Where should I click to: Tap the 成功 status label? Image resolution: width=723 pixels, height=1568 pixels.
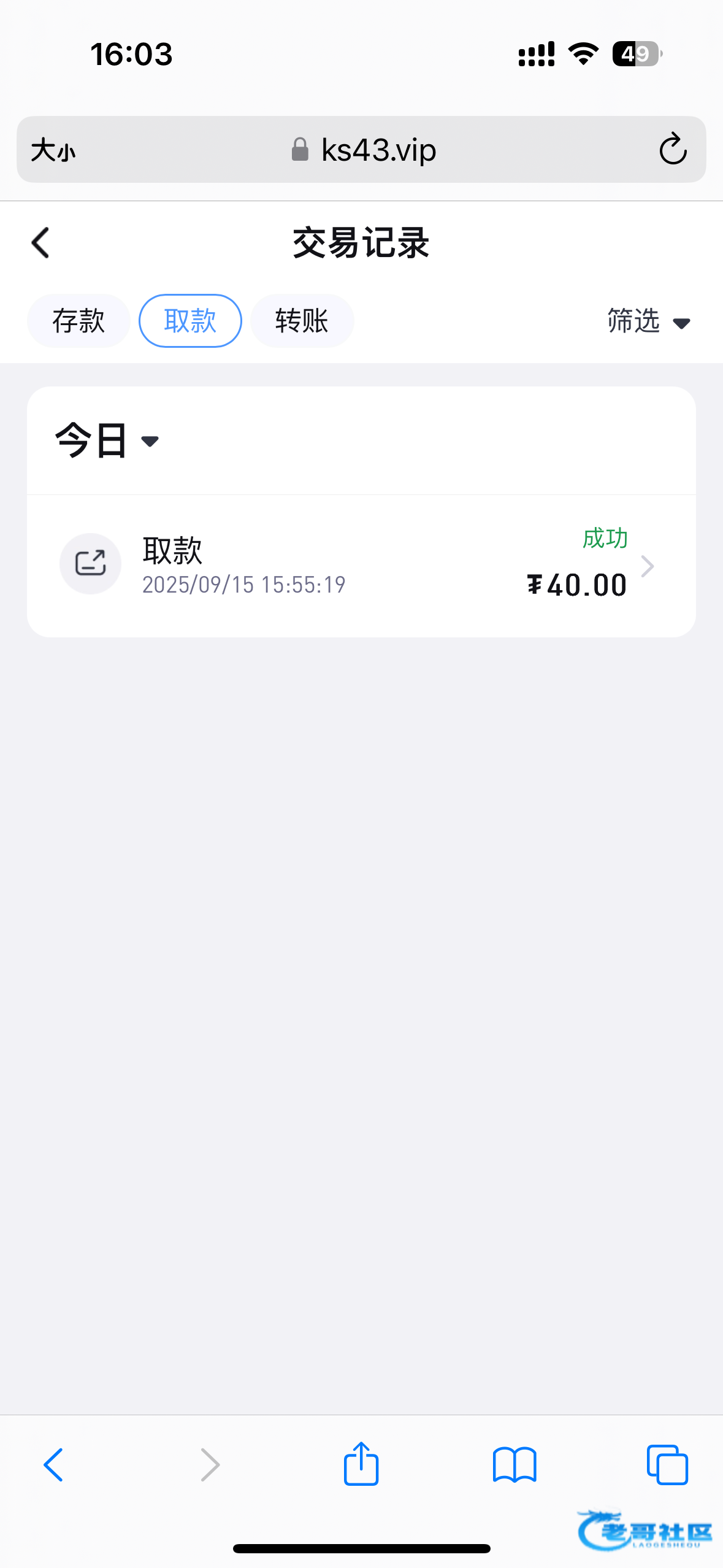click(x=605, y=538)
